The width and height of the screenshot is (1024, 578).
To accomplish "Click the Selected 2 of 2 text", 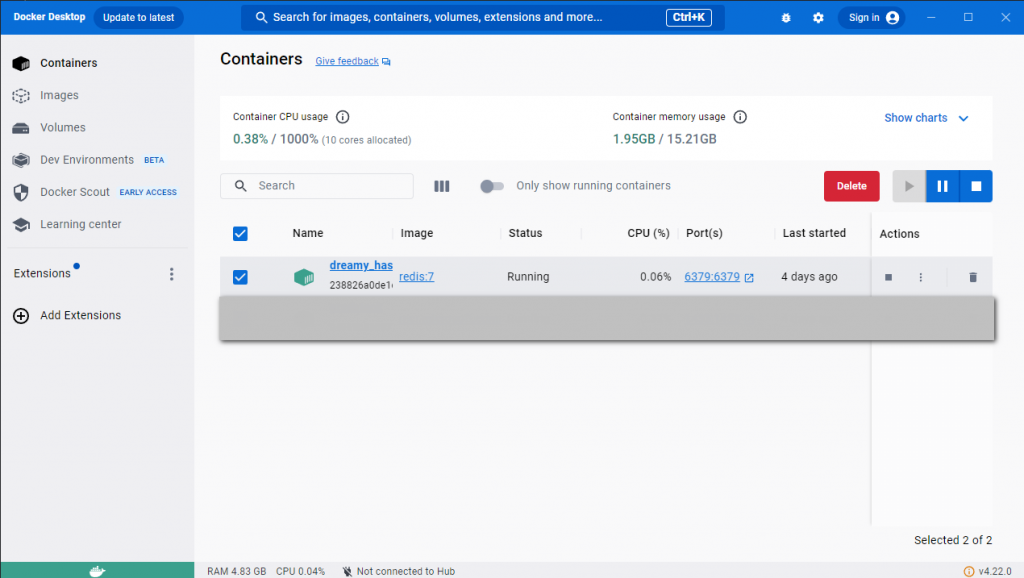I will (x=953, y=540).
